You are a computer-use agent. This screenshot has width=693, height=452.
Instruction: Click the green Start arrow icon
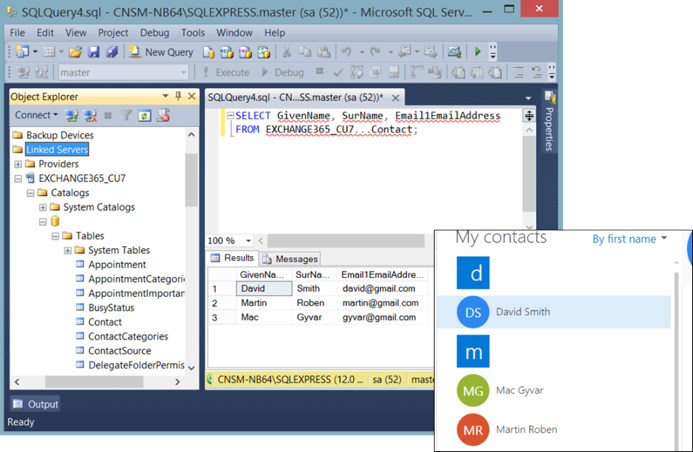coord(477,52)
